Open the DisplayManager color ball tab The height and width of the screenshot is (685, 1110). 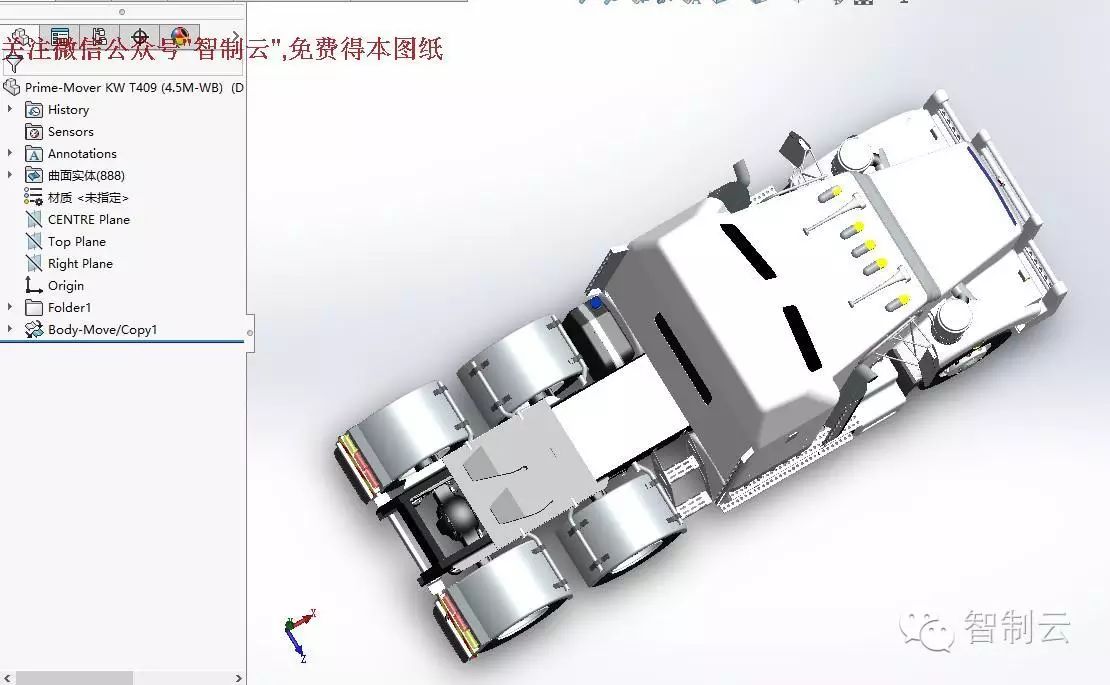[180, 37]
